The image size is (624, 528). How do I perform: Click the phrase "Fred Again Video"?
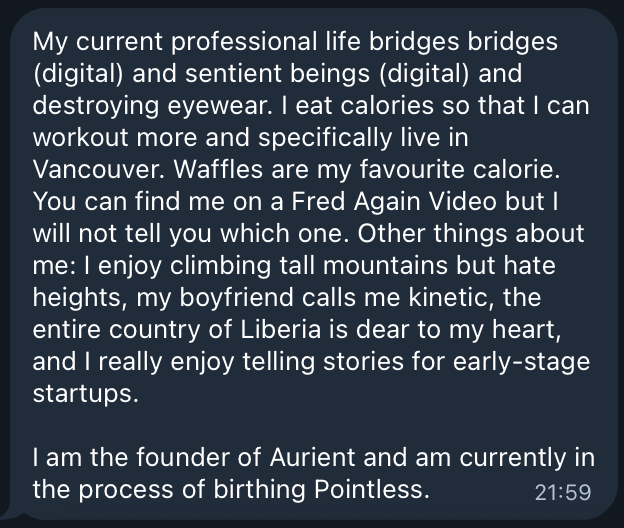[394, 201]
